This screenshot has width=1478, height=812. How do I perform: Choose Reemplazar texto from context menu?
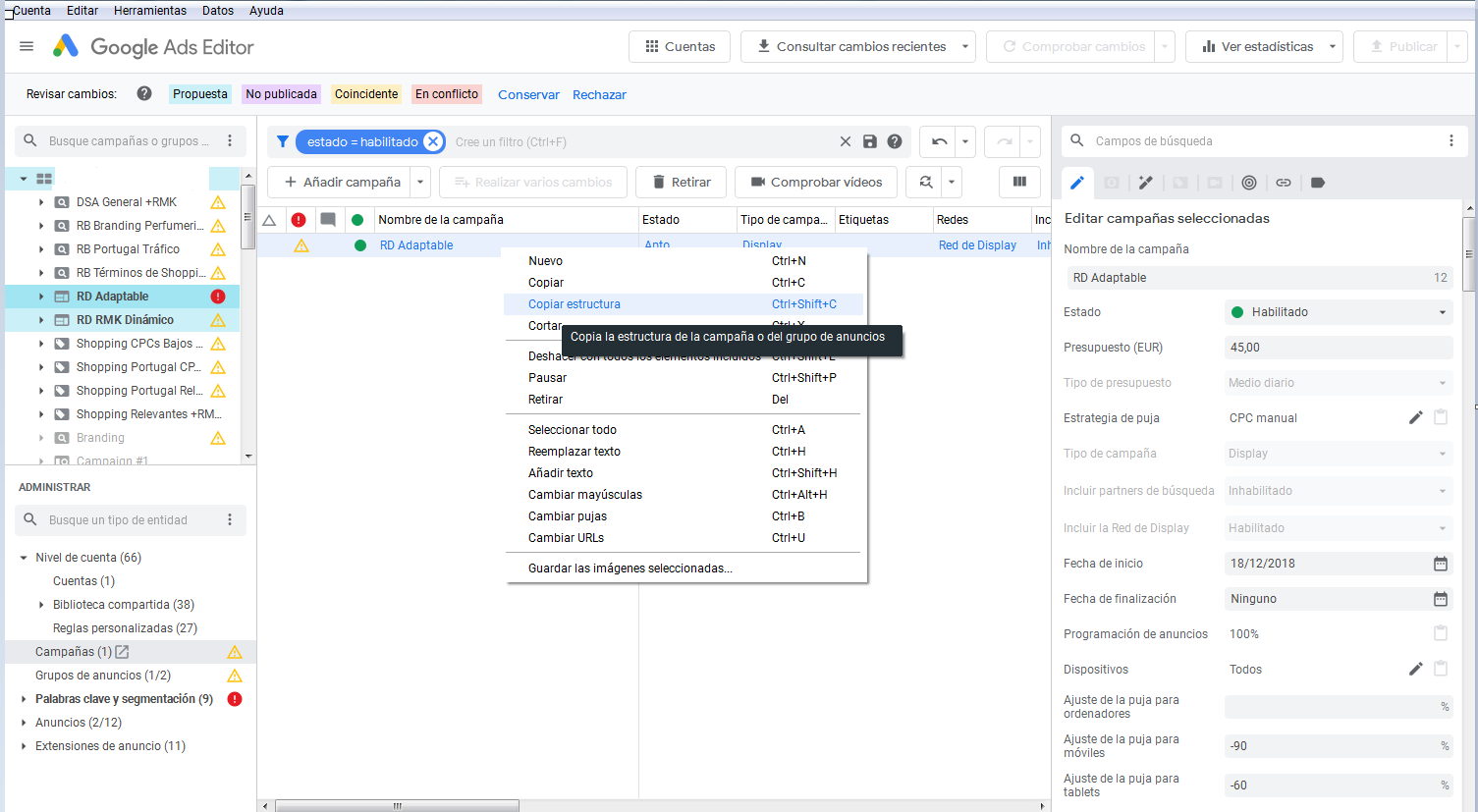(684, 452)
